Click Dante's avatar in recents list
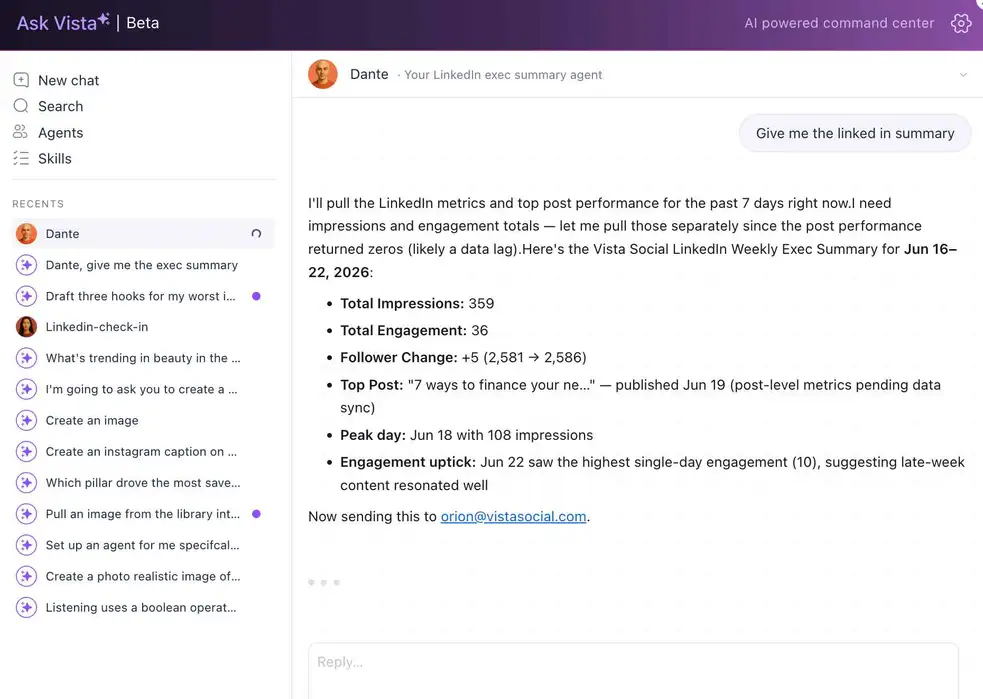Image resolution: width=983 pixels, height=699 pixels. tap(26, 233)
